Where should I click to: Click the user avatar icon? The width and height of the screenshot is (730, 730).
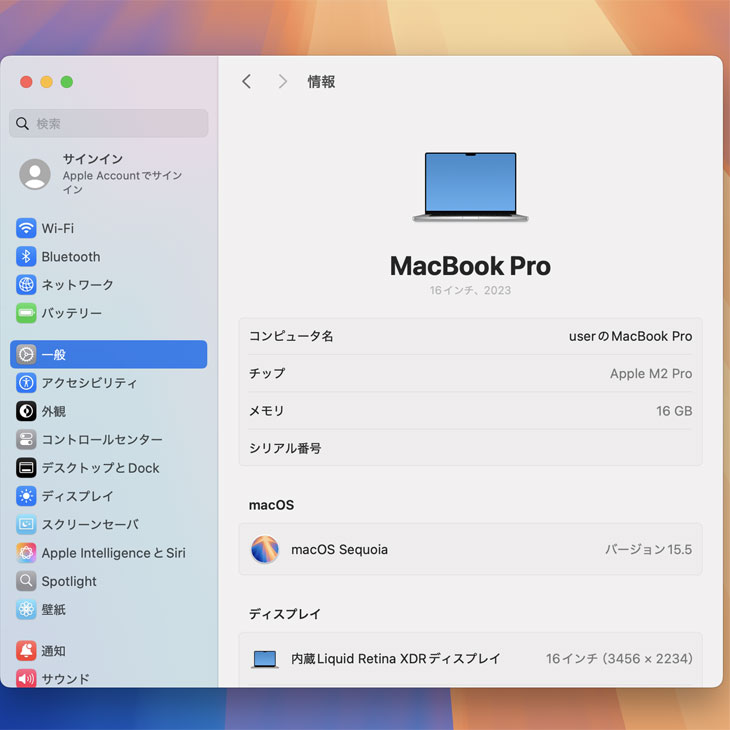35,174
